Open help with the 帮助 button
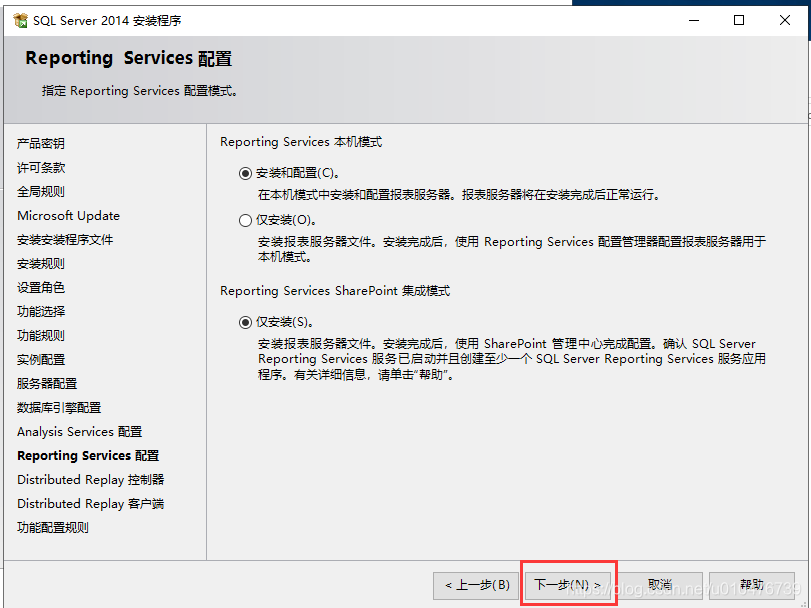 (752, 585)
